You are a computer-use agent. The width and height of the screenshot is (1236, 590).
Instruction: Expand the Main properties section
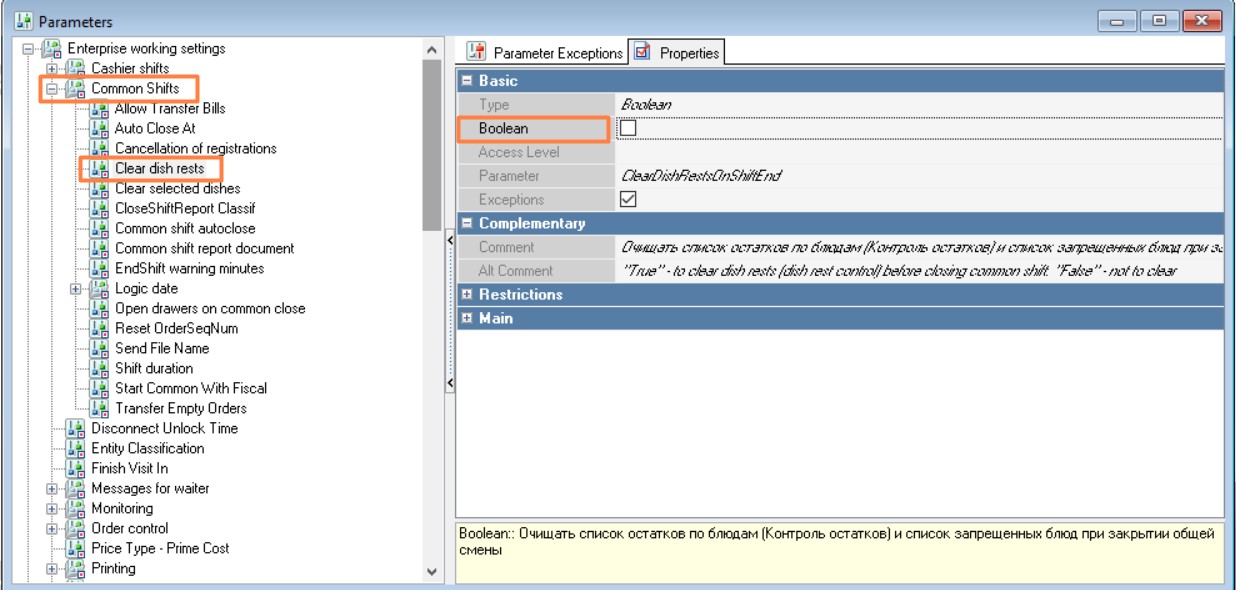[467, 318]
